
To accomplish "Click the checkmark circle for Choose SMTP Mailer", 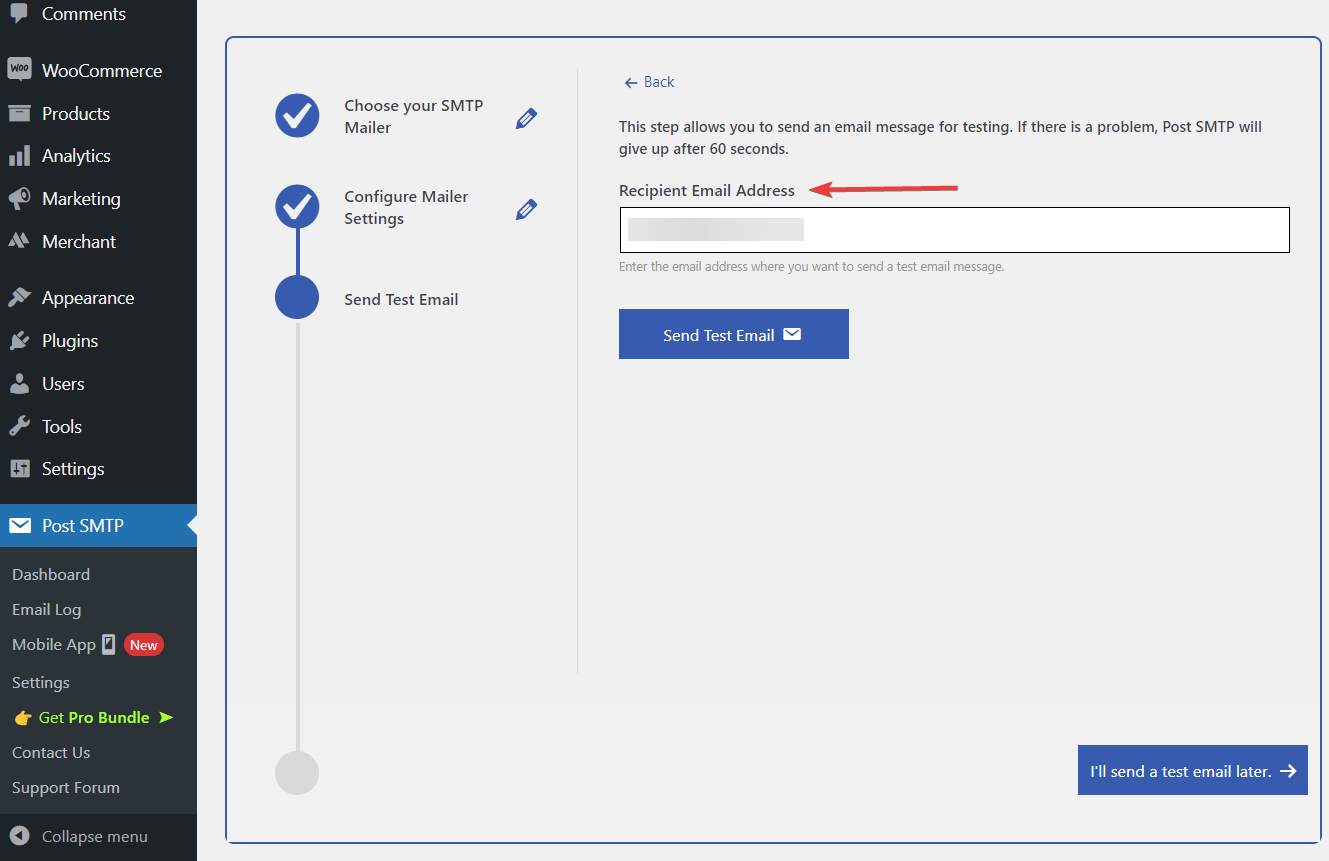I will [x=297, y=116].
